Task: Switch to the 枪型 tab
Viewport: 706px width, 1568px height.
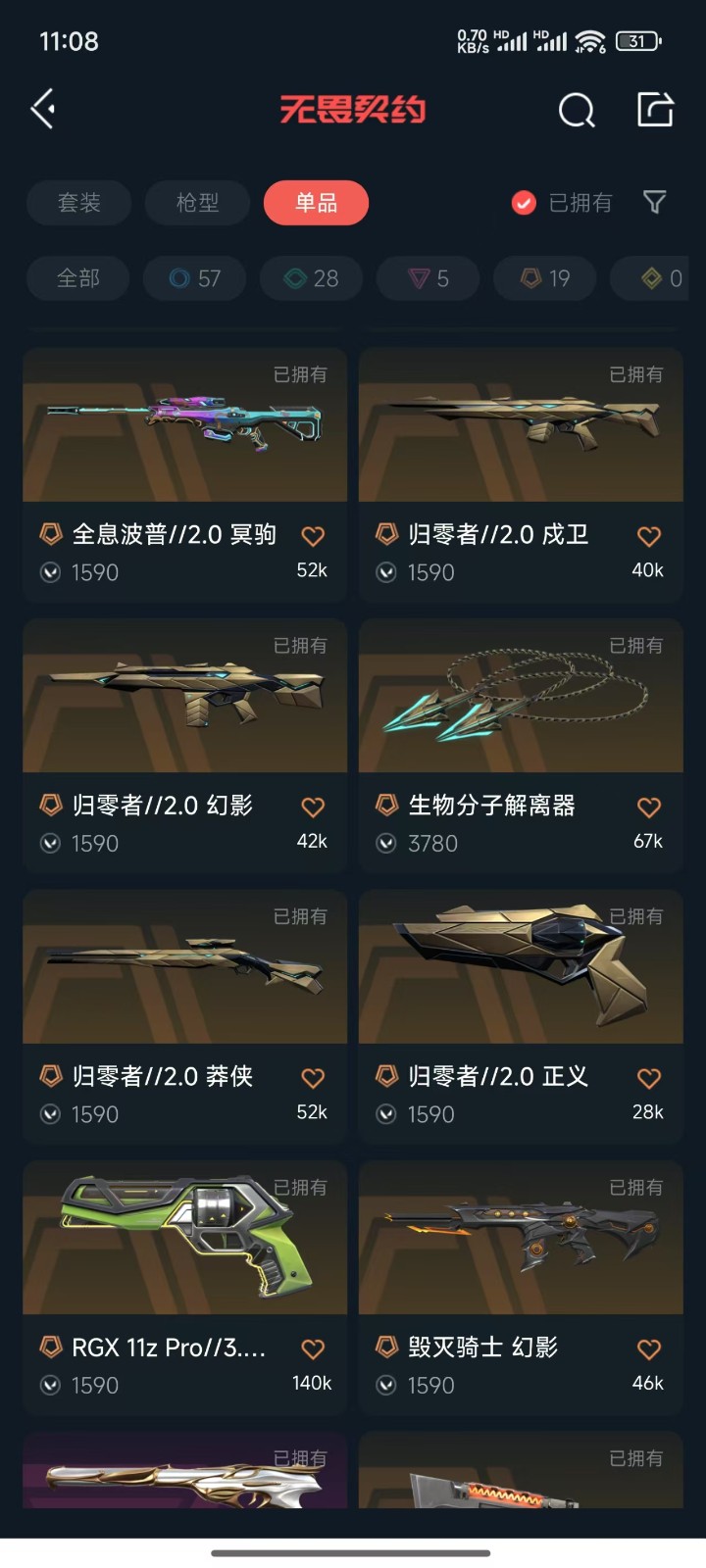Action: (197, 203)
